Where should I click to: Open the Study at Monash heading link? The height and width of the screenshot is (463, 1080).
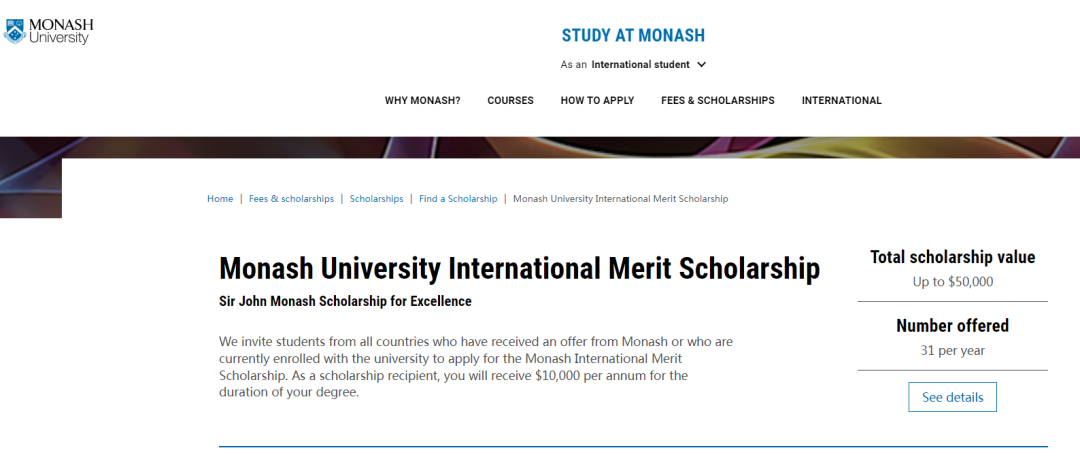[633, 35]
